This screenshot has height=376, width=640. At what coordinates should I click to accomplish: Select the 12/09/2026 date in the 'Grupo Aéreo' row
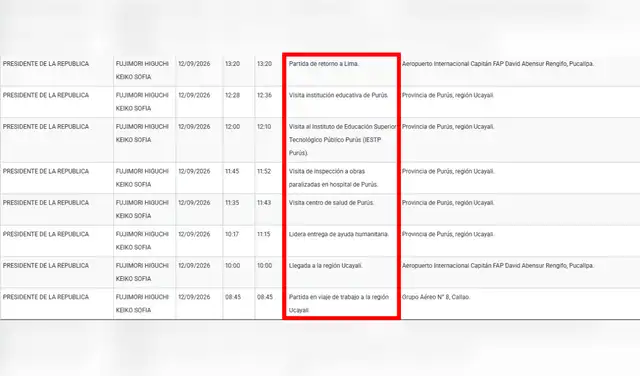coord(194,297)
